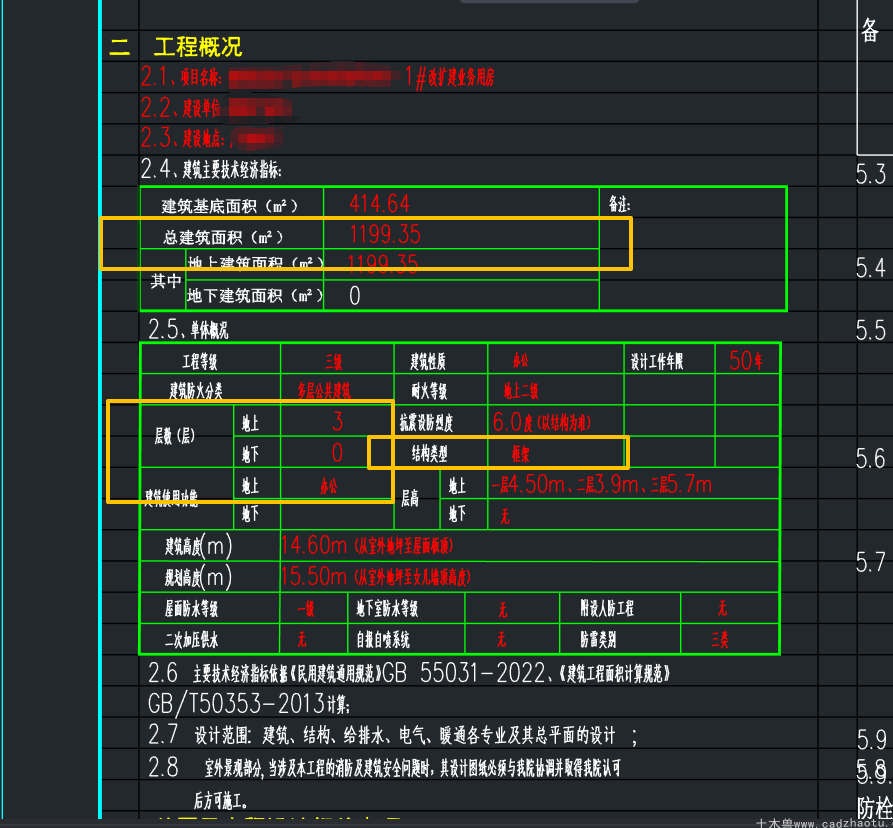Click the 结构类型 label cell
Screen dimensions: 893x828
[441, 453]
